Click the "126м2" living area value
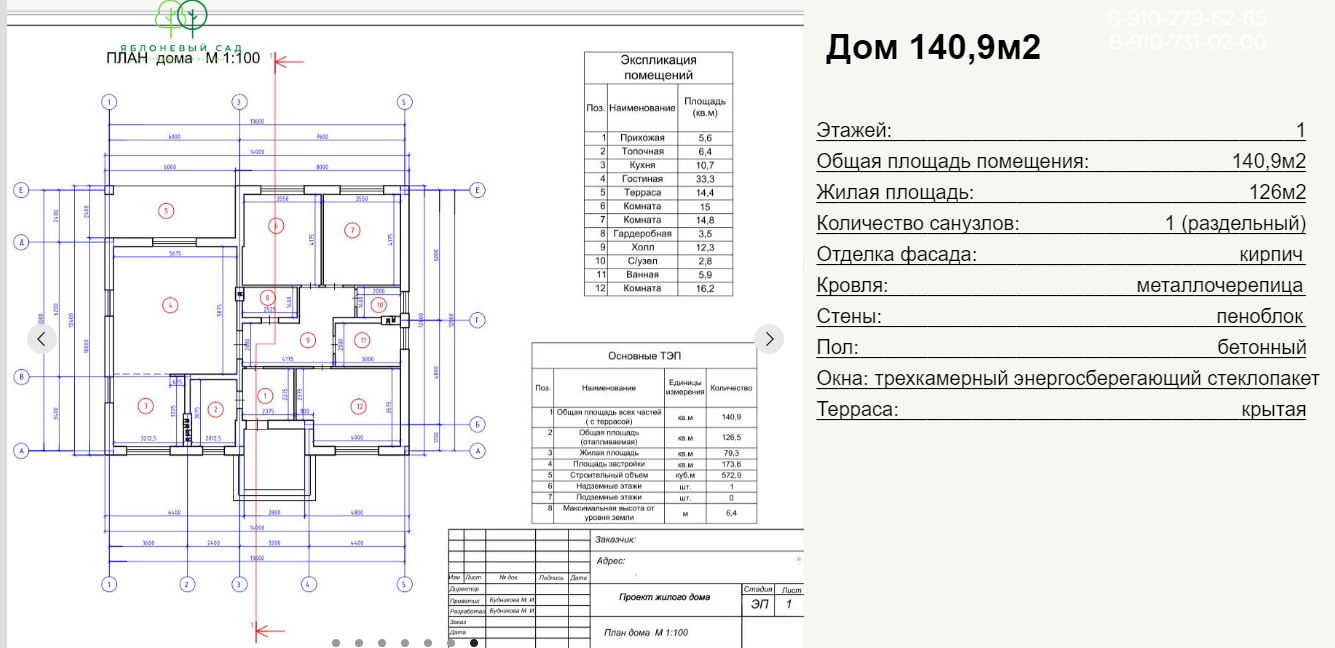 [1277, 193]
